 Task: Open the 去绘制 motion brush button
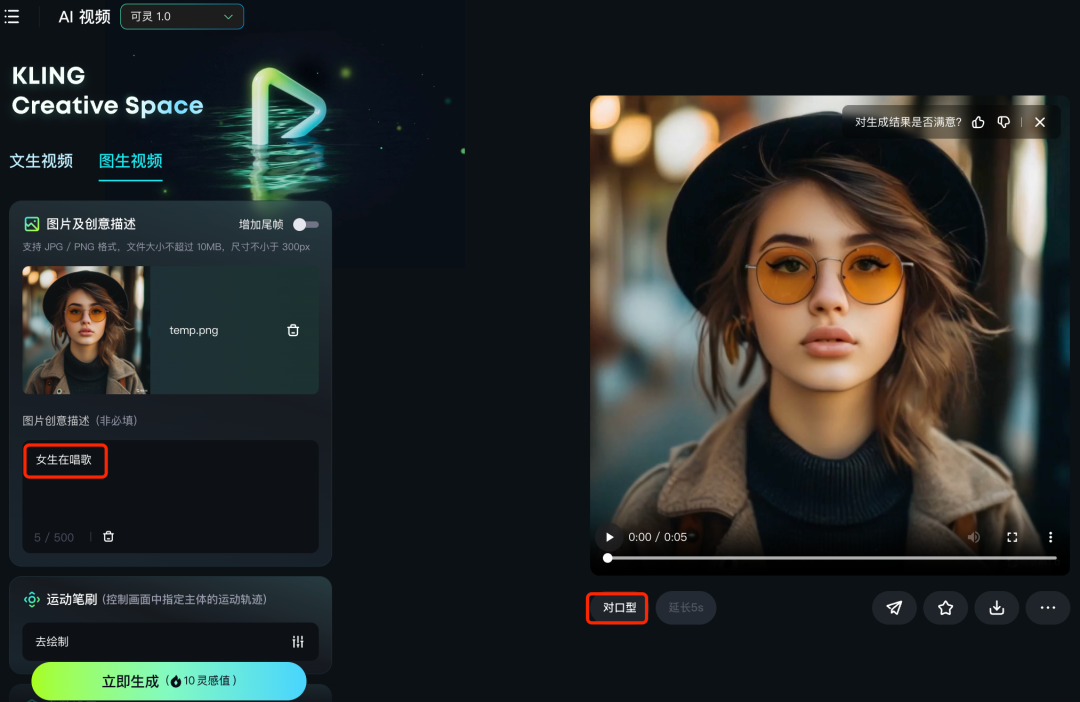pos(170,641)
